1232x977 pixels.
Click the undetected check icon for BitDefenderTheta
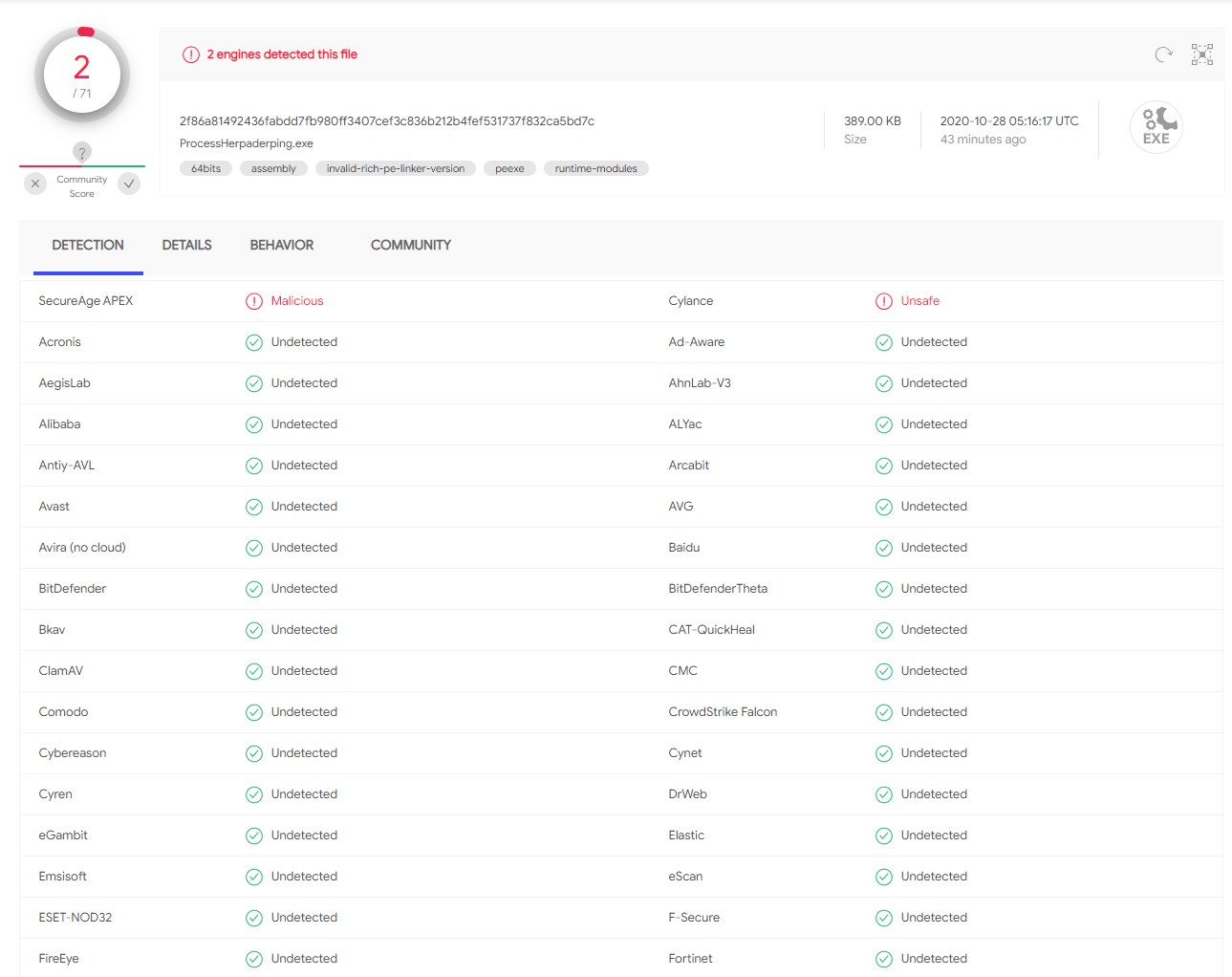(884, 589)
